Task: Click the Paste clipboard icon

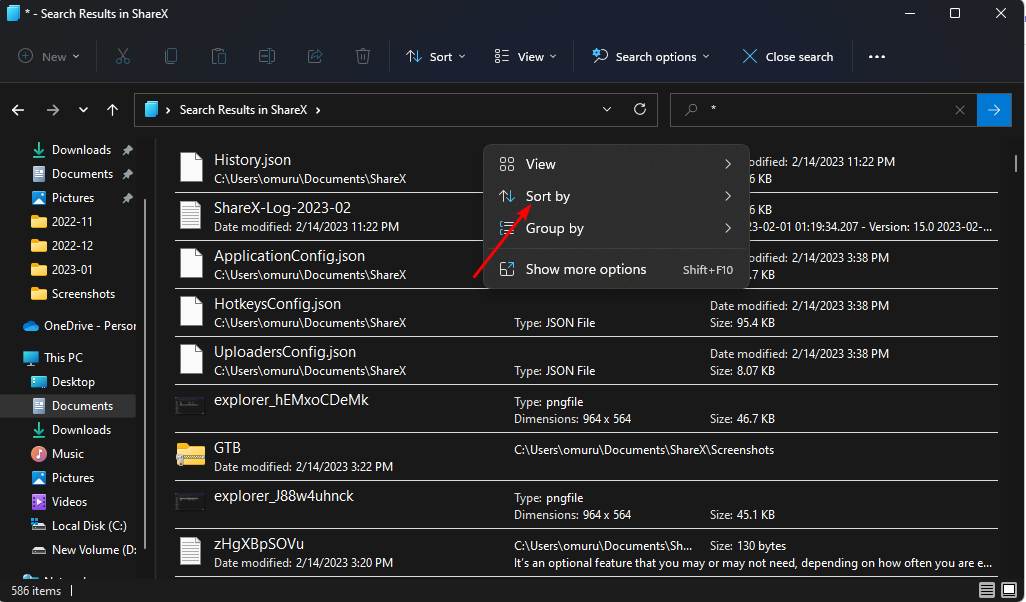Action: pyautogui.click(x=219, y=57)
